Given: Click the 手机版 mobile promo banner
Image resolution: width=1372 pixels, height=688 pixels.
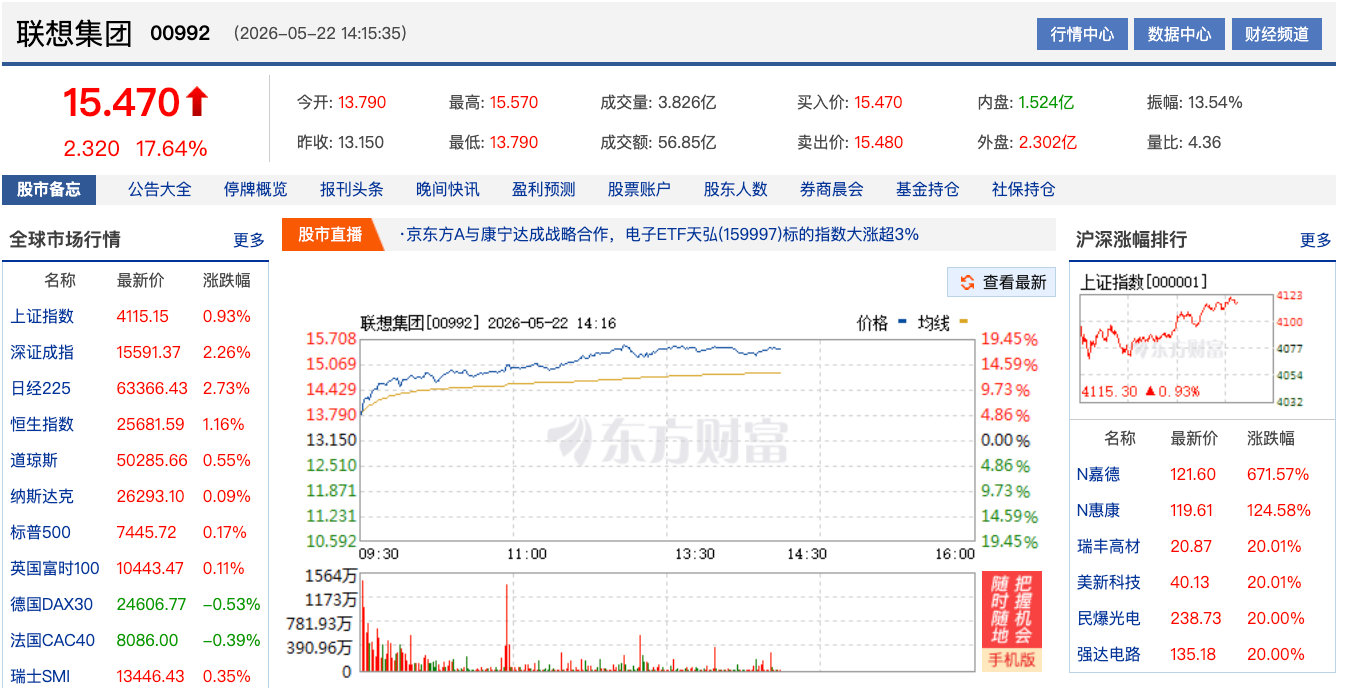Looking at the screenshot, I should click(1013, 621).
